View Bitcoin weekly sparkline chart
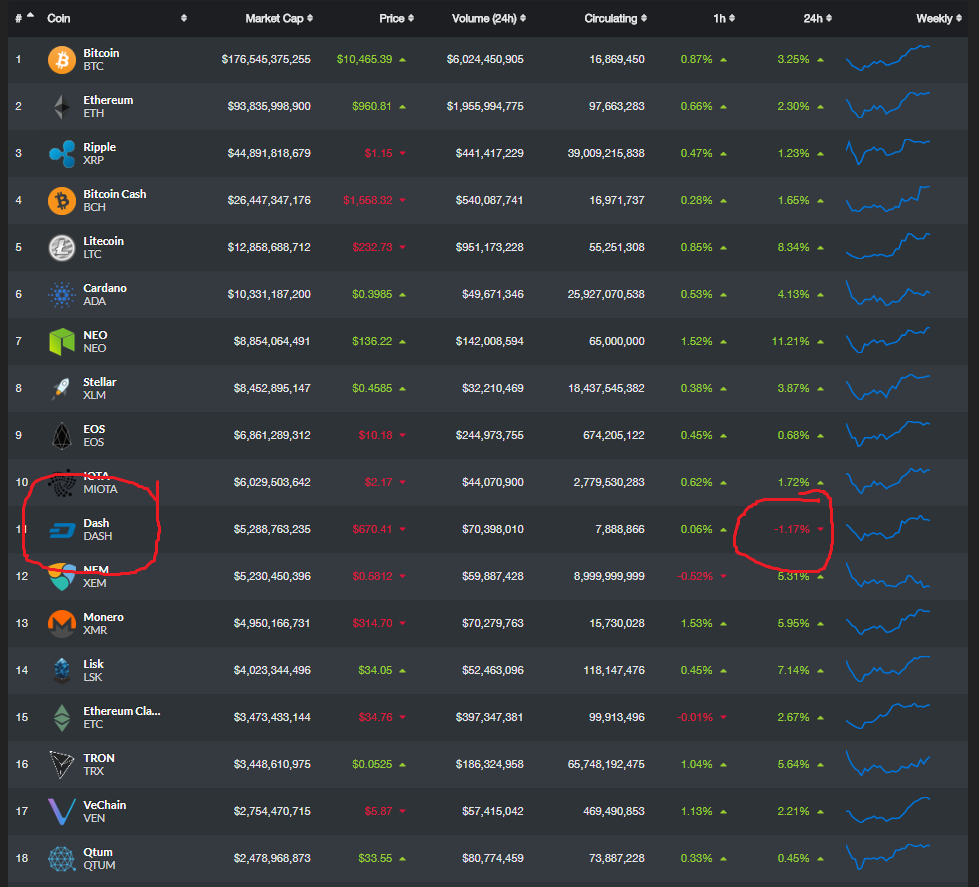Image resolution: width=979 pixels, height=887 pixels. click(x=888, y=57)
